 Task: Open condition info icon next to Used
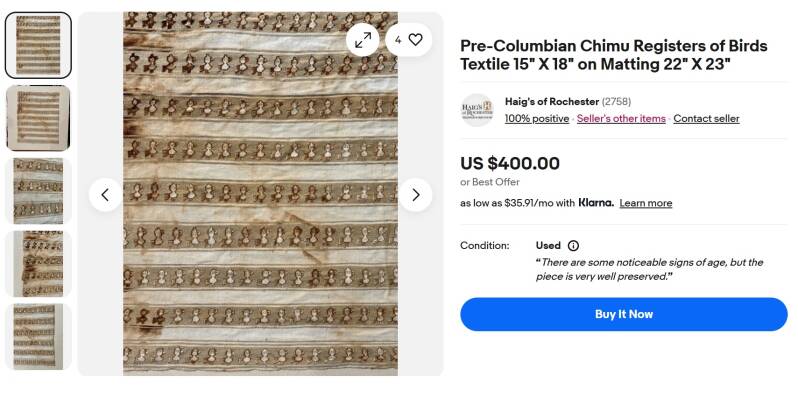(573, 245)
